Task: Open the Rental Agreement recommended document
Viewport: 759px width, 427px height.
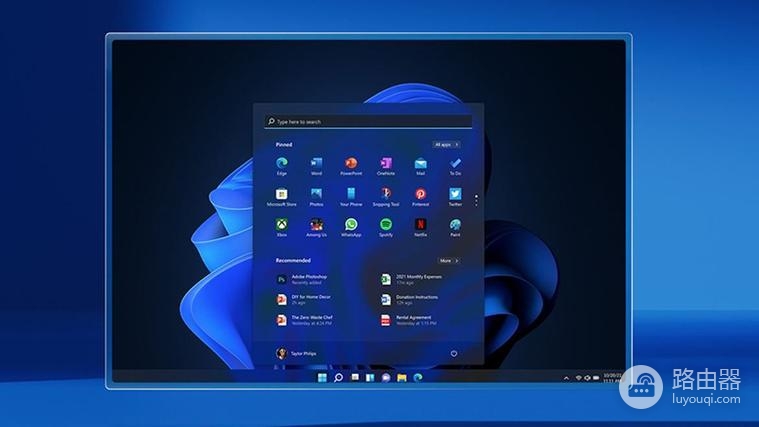Action: click(x=410, y=320)
